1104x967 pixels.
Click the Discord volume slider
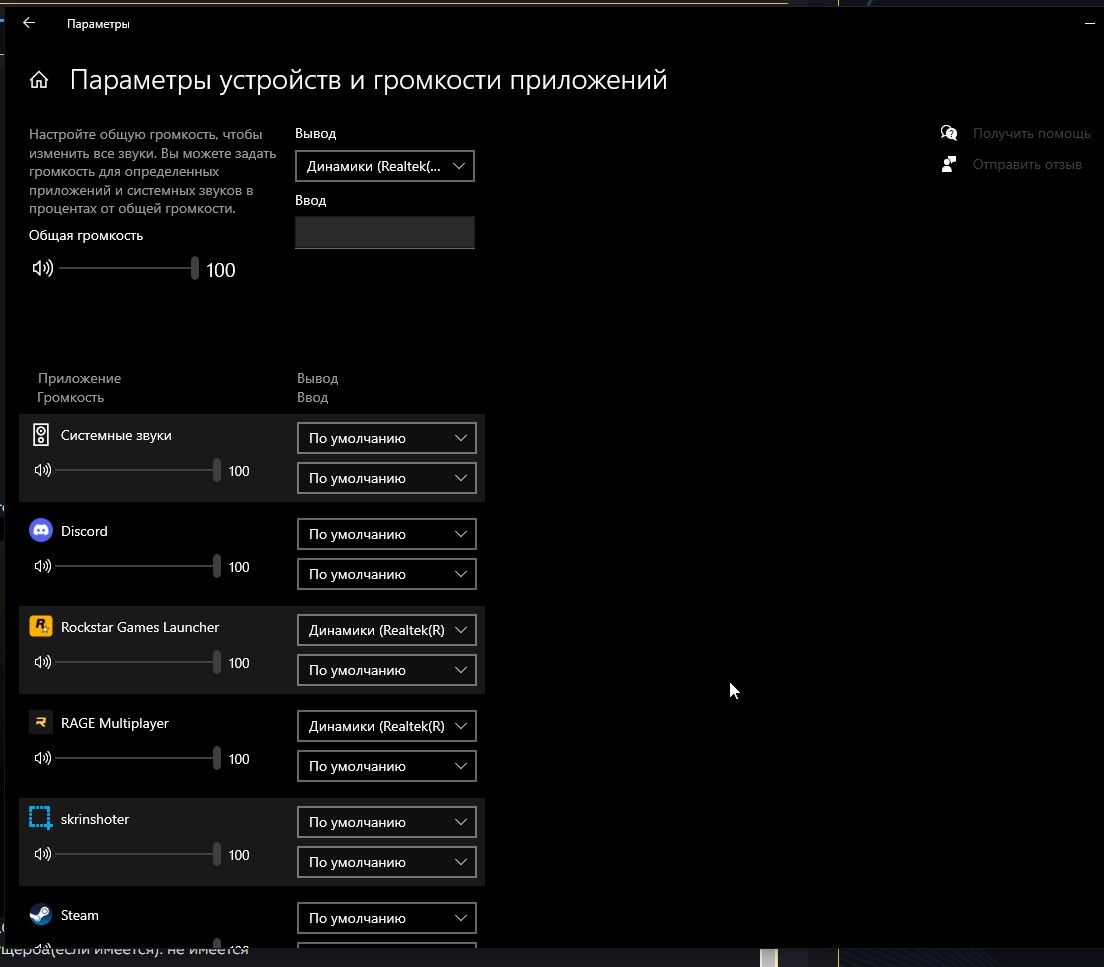tap(138, 566)
